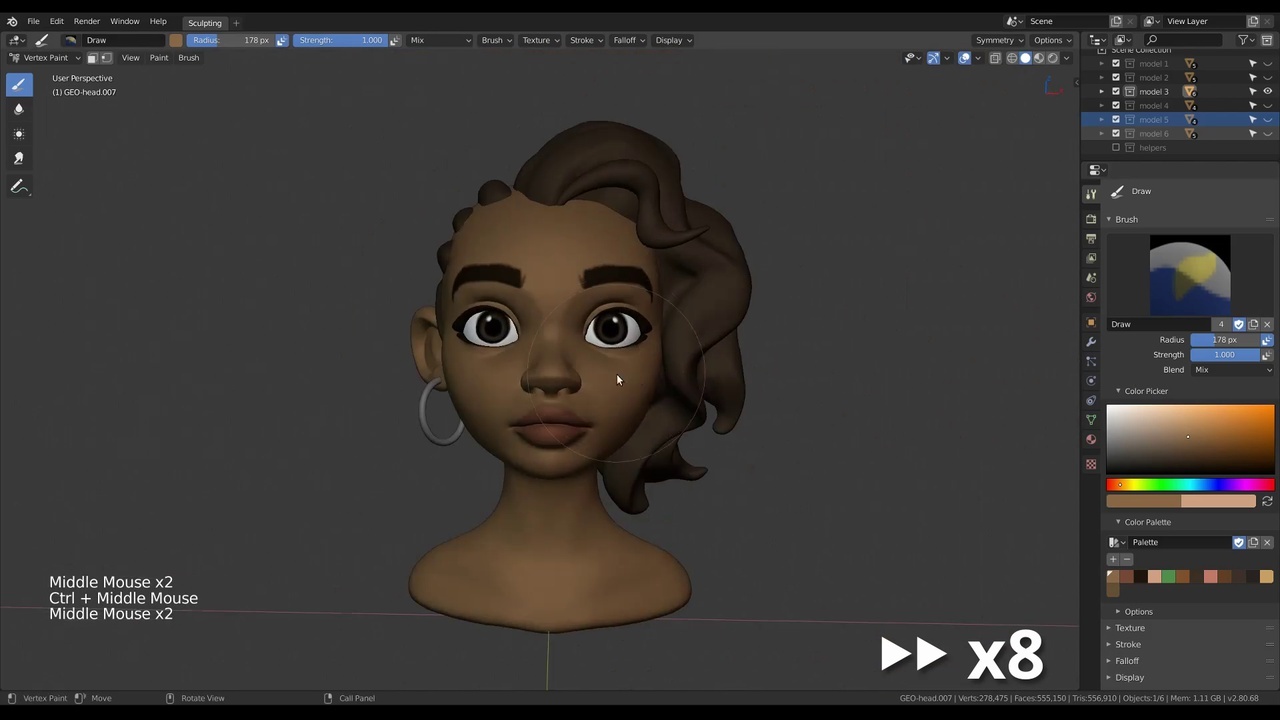
Task: Open Texture properties with the checkerboard icon
Action: click(x=1091, y=462)
